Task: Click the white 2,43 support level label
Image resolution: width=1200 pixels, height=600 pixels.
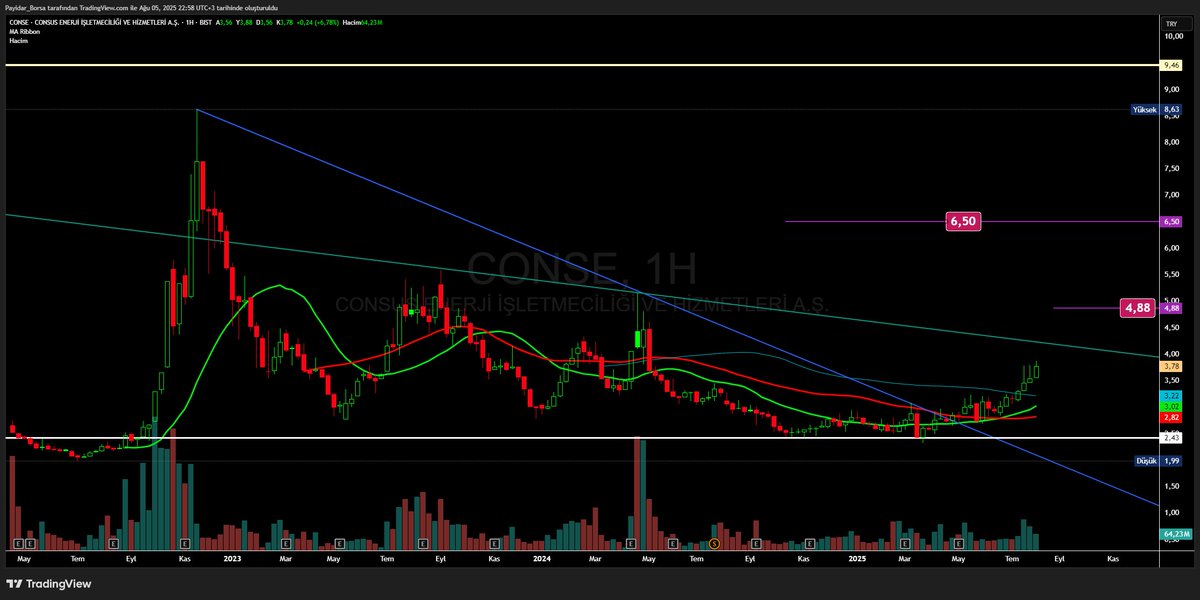Action: click(1172, 438)
